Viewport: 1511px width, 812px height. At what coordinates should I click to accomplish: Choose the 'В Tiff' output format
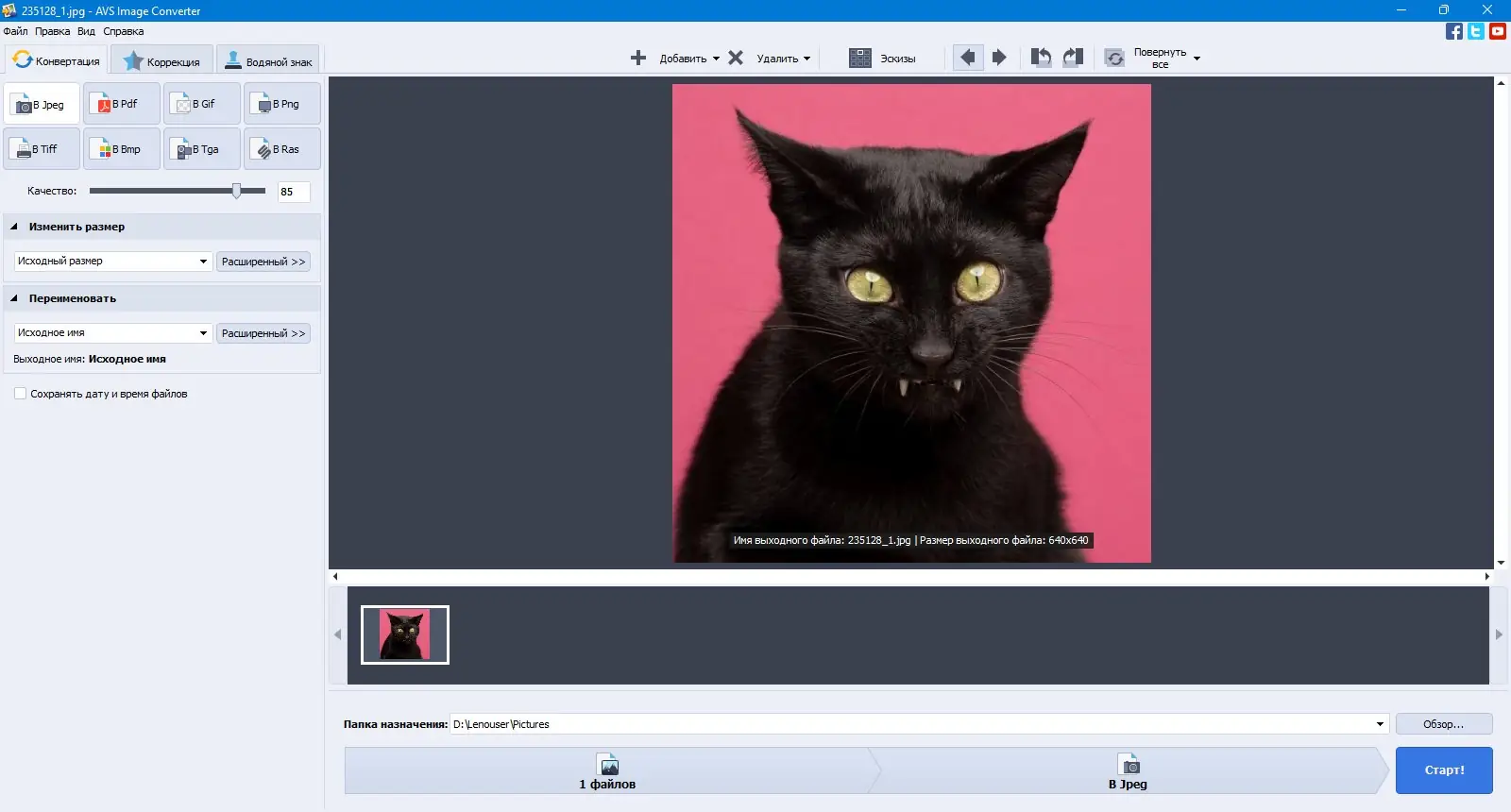(x=42, y=149)
